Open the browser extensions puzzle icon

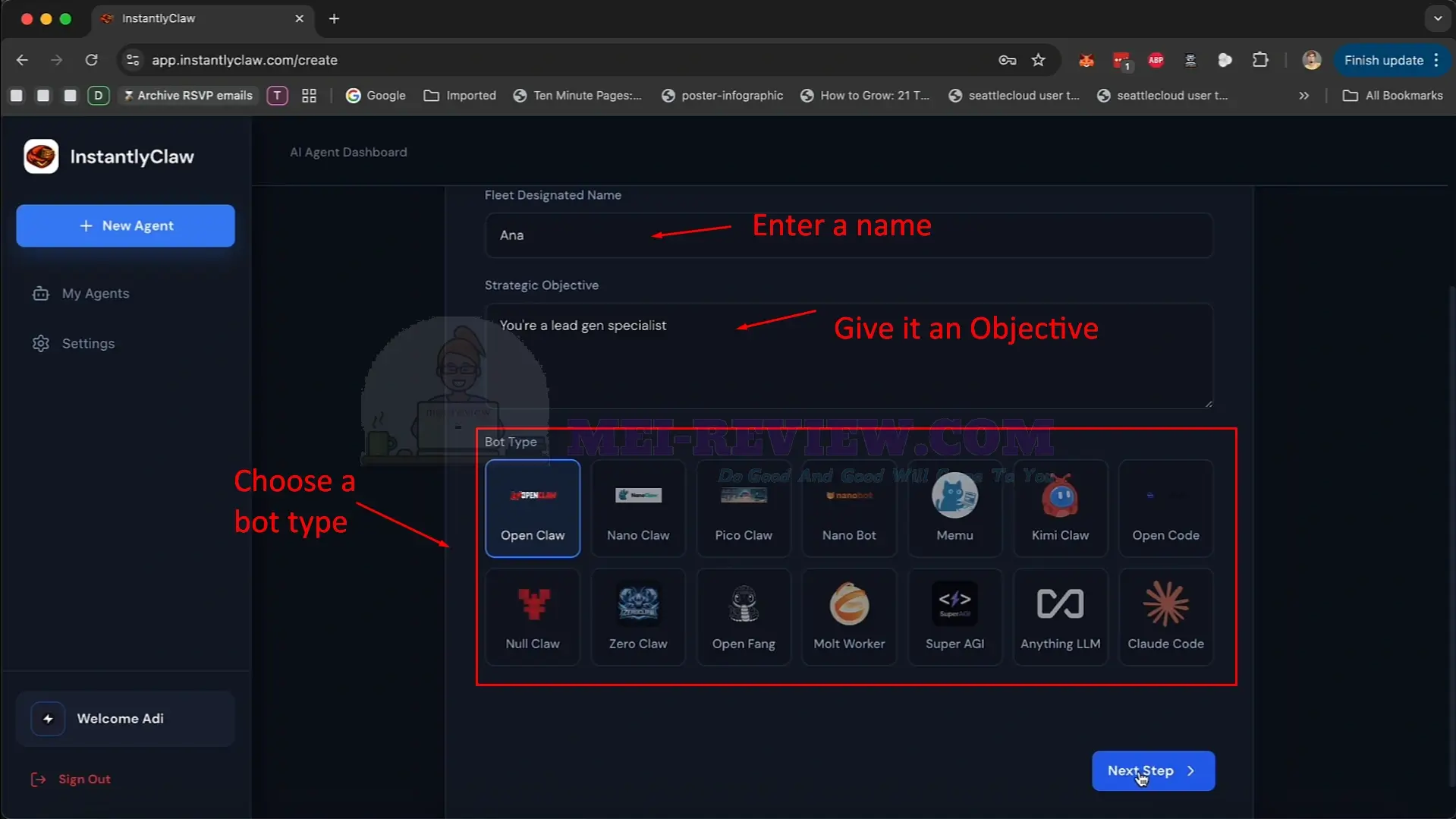point(1260,60)
